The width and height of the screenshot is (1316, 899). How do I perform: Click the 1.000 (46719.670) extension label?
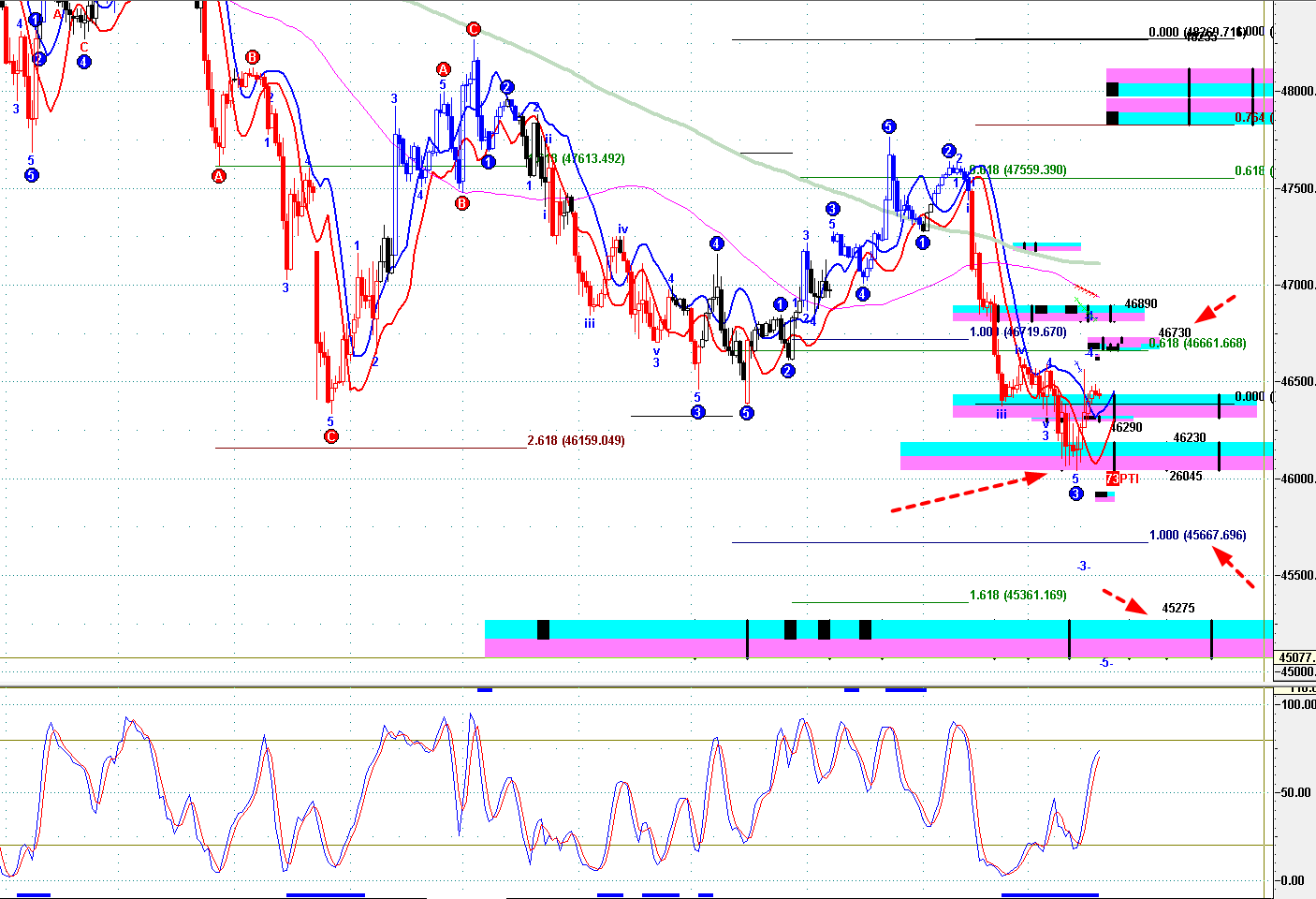(1017, 332)
